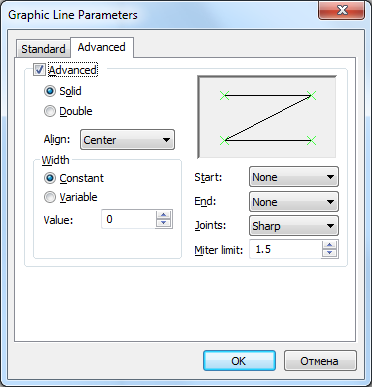Open the Joints dropdown set to Sharp
This screenshot has width=372, height=387.
click(x=294, y=226)
